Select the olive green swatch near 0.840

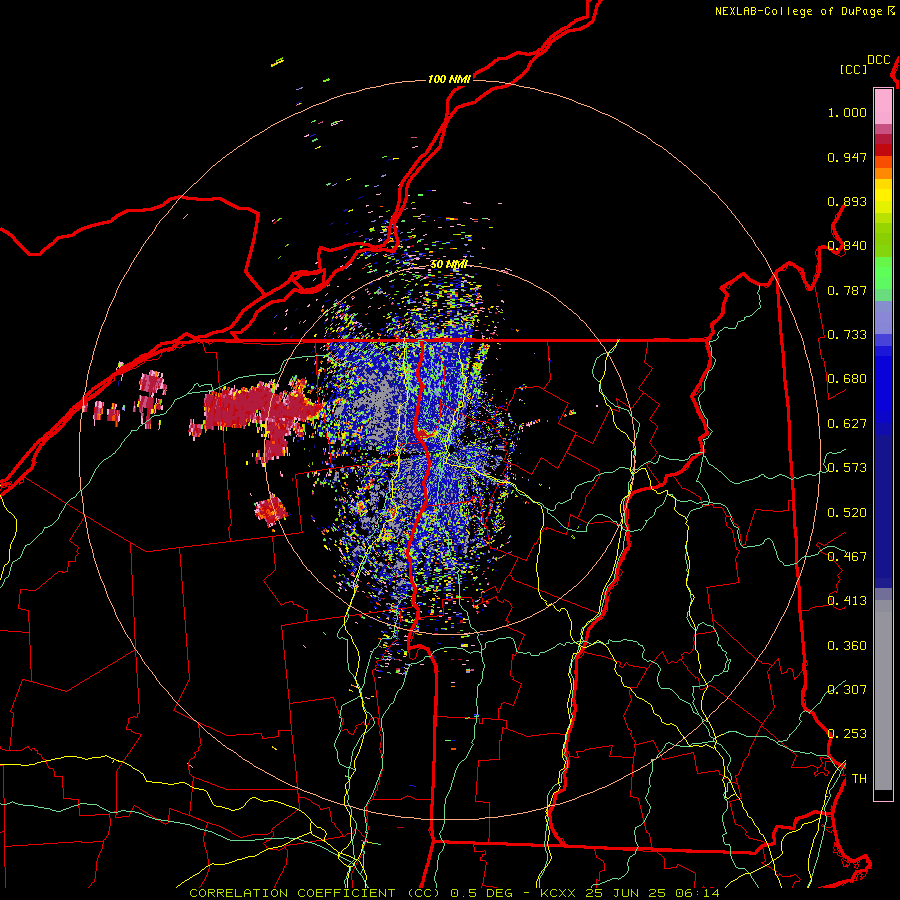pyautogui.click(x=883, y=240)
